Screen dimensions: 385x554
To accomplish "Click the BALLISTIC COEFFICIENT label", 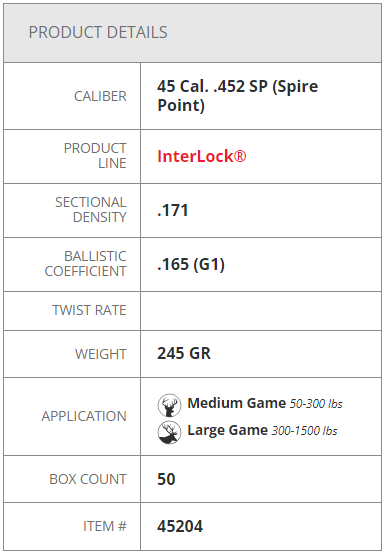I will 85,264.
